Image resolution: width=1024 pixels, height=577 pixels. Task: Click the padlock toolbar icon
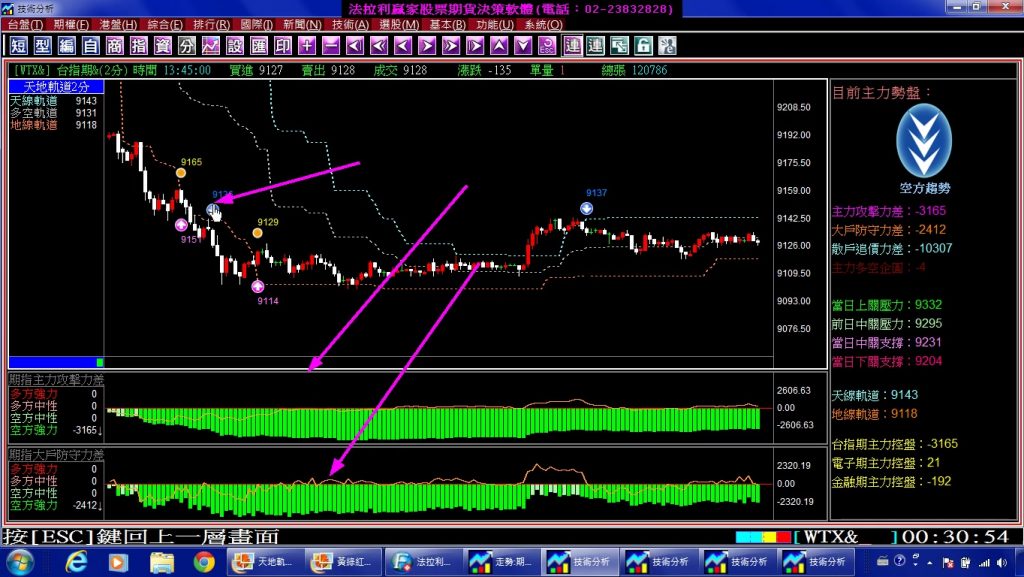click(x=643, y=45)
